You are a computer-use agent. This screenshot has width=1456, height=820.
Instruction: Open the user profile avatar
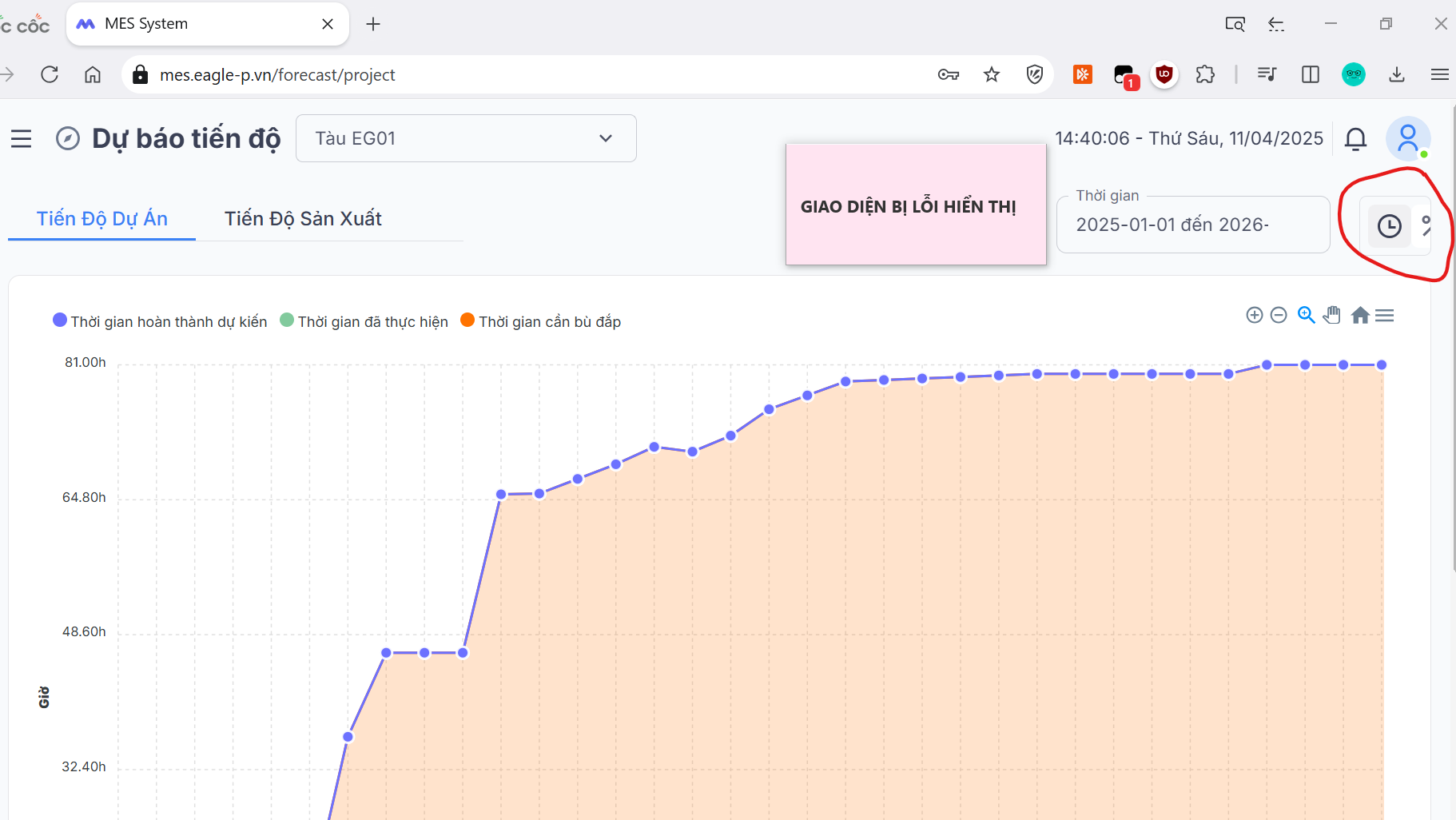(1407, 138)
